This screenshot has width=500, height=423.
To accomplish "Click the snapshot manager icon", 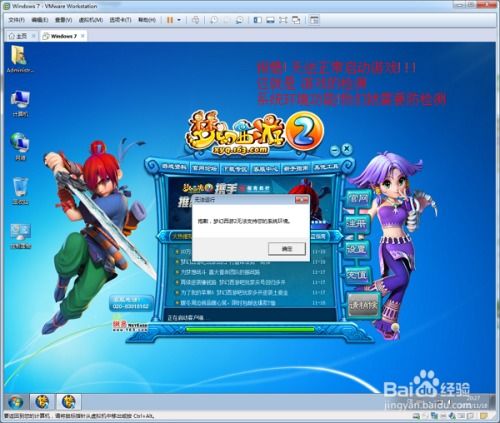I will coord(239,20).
